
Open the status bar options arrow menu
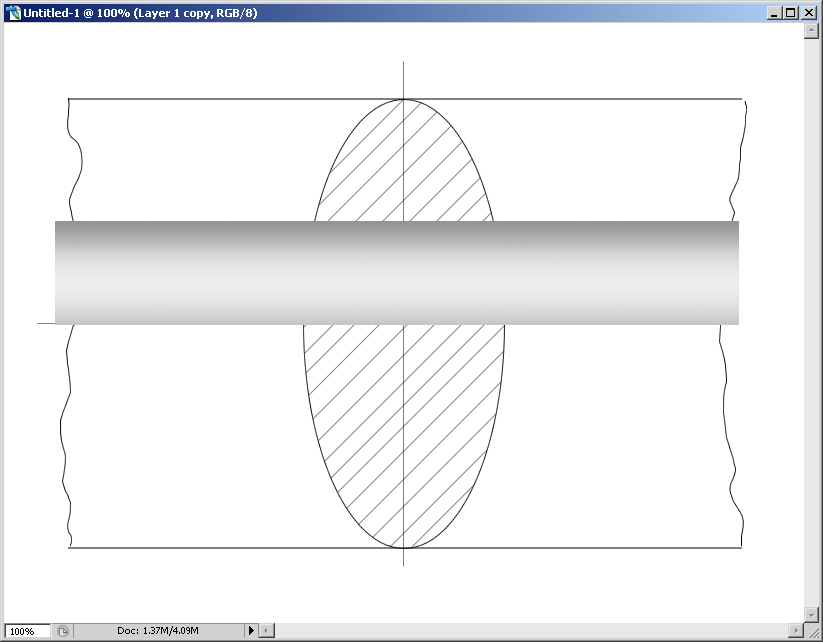pyautogui.click(x=251, y=630)
